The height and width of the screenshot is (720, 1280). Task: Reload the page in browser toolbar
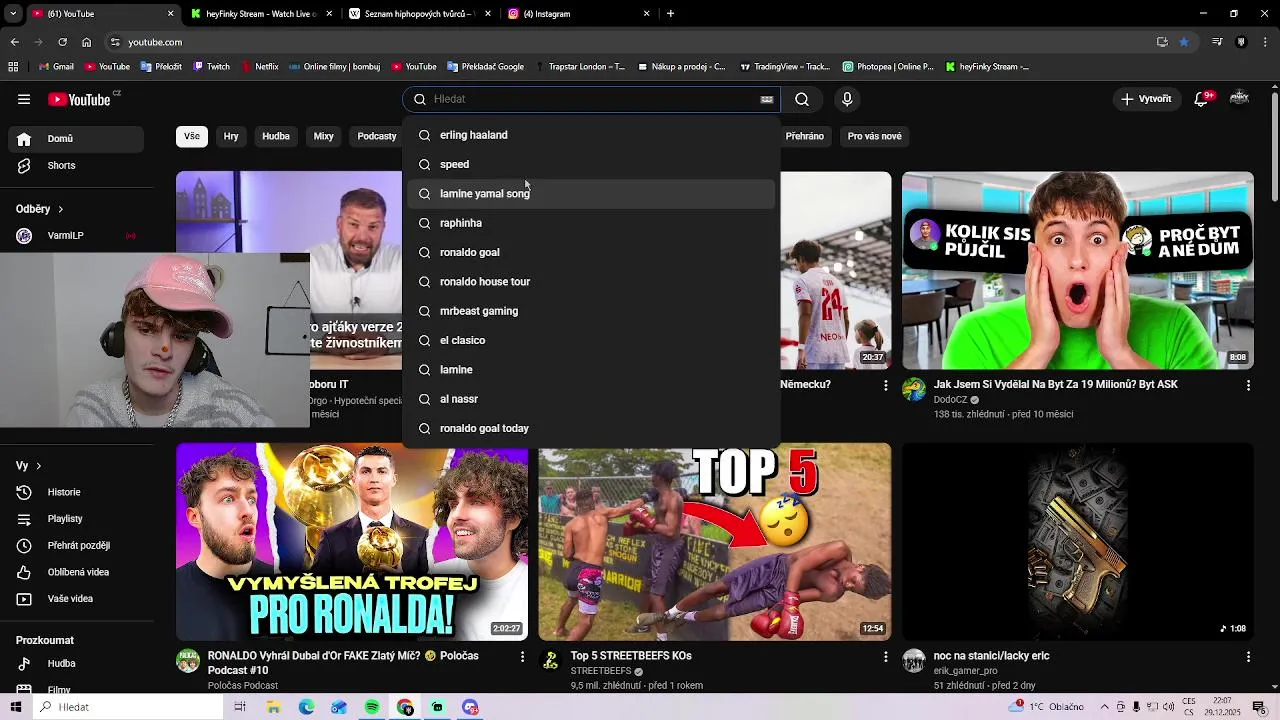point(62,42)
